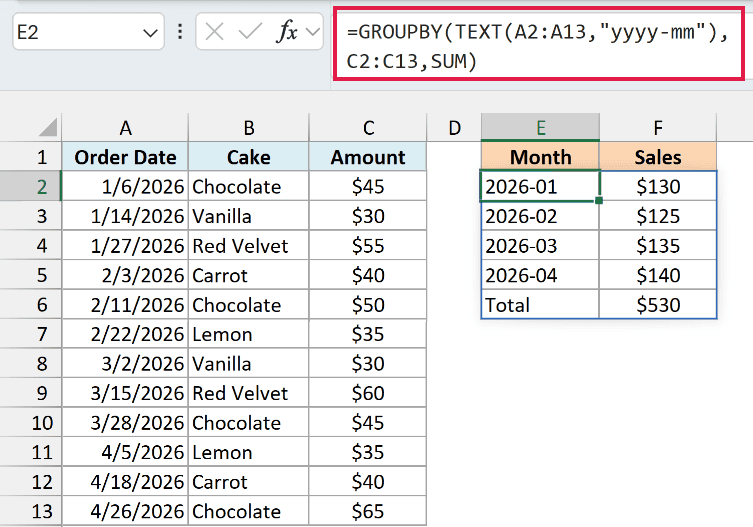Screen dimensions: 753x527
Task: Select column A header
Action: click(125, 128)
